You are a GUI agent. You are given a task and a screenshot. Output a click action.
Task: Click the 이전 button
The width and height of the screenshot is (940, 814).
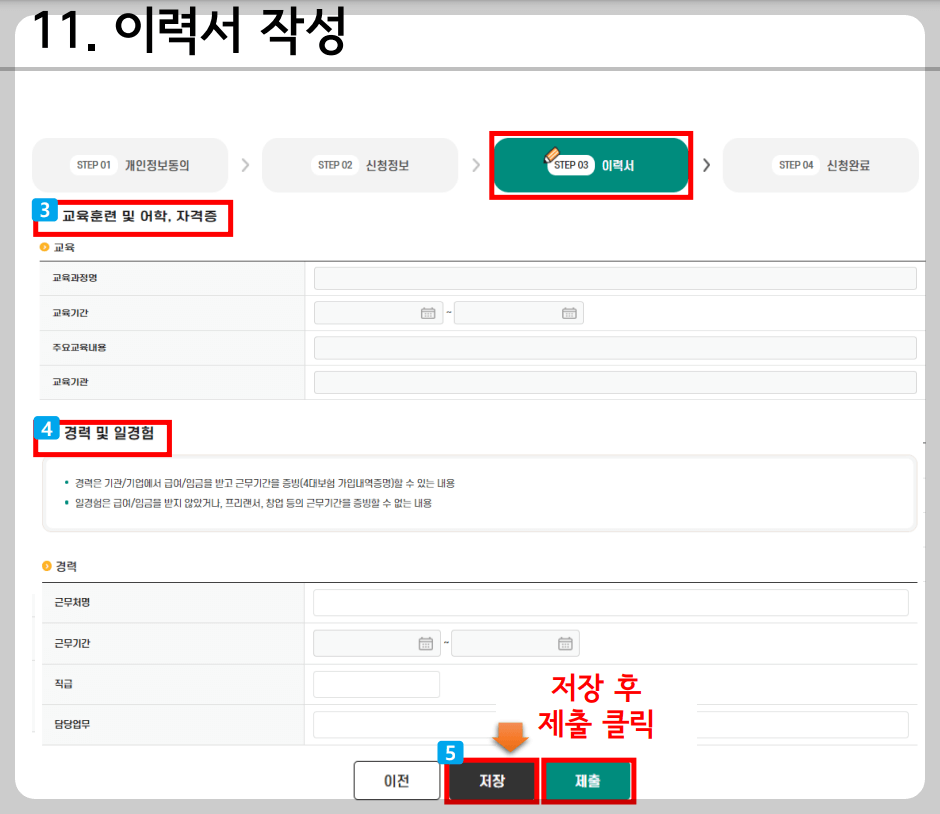click(x=396, y=780)
